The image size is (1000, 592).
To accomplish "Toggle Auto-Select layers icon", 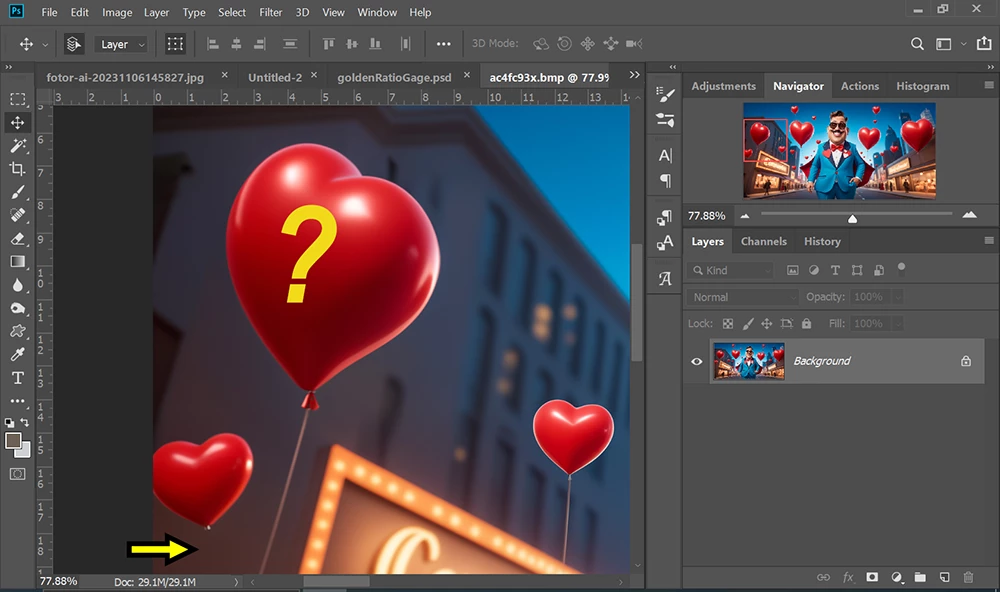I will [74, 44].
